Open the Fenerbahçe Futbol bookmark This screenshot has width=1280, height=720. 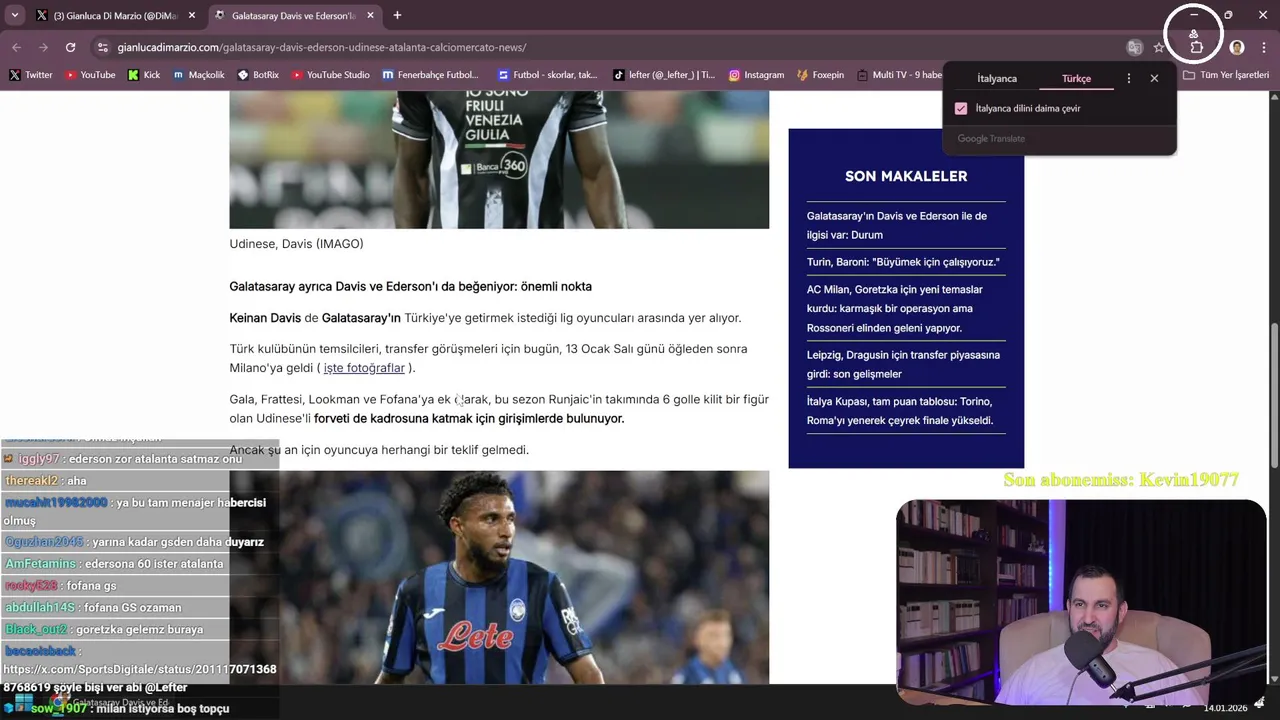tap(431, 75)
